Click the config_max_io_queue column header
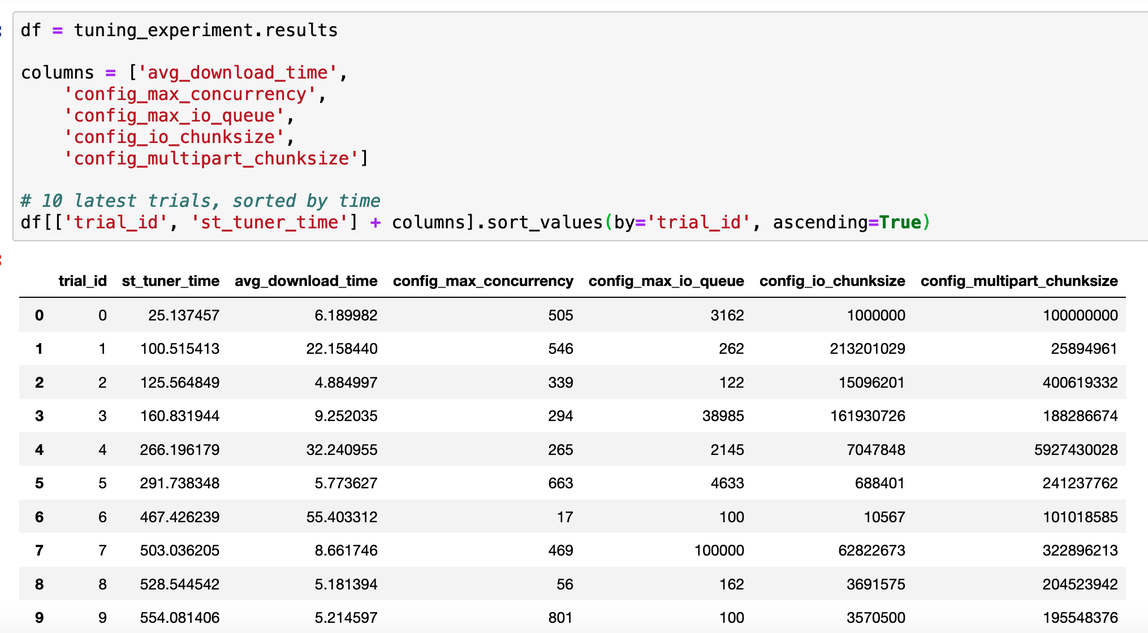This screenshot has width=1148, height=633. (x=666, y=281)
